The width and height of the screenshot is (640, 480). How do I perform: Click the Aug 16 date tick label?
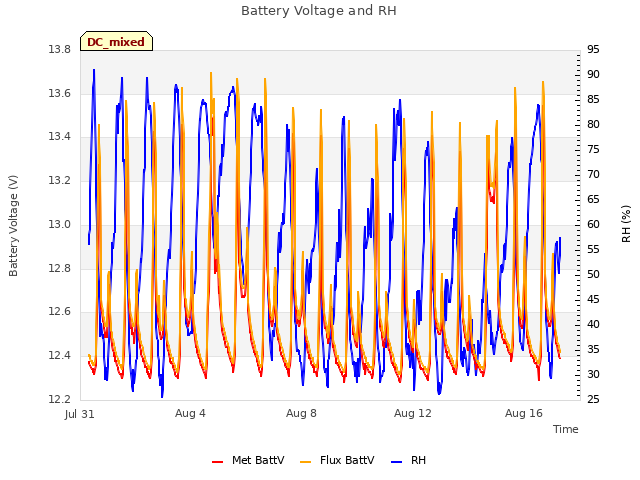point(524,413)
